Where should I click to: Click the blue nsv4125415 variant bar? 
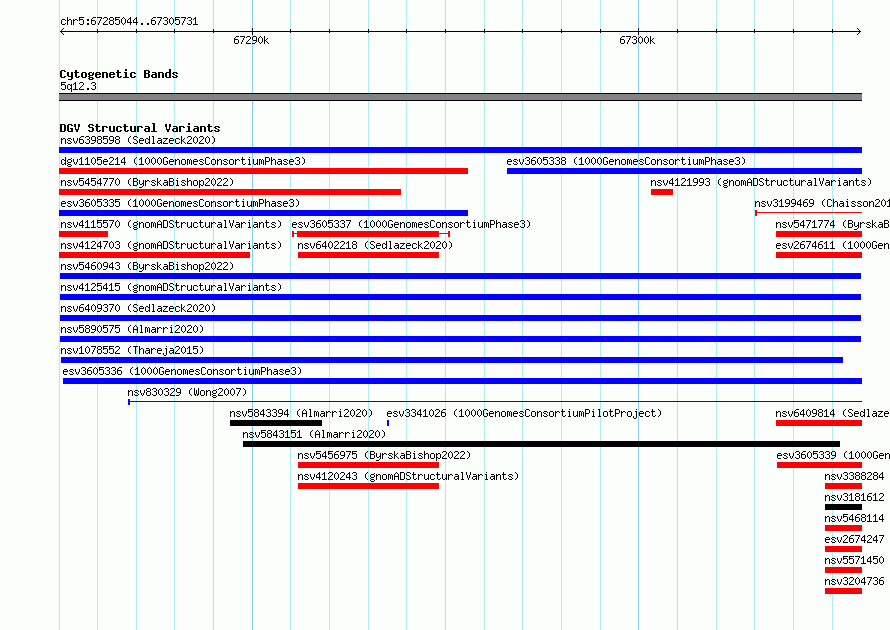460,297
